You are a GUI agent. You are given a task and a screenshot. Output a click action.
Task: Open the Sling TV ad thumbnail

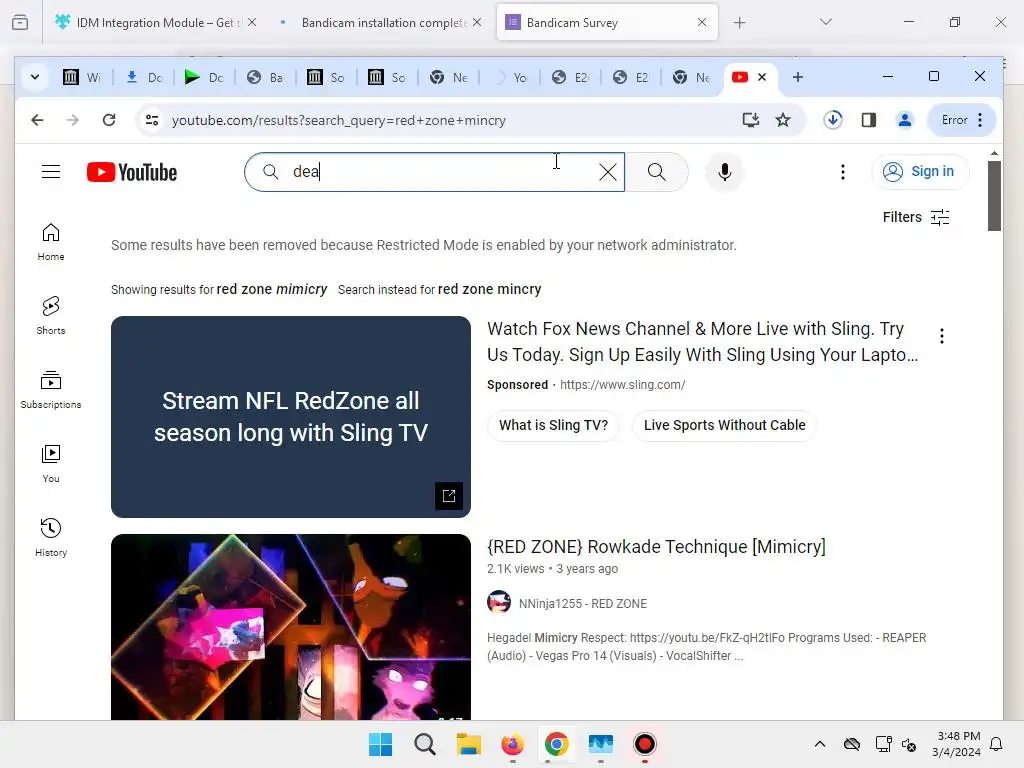coord(291,417)
